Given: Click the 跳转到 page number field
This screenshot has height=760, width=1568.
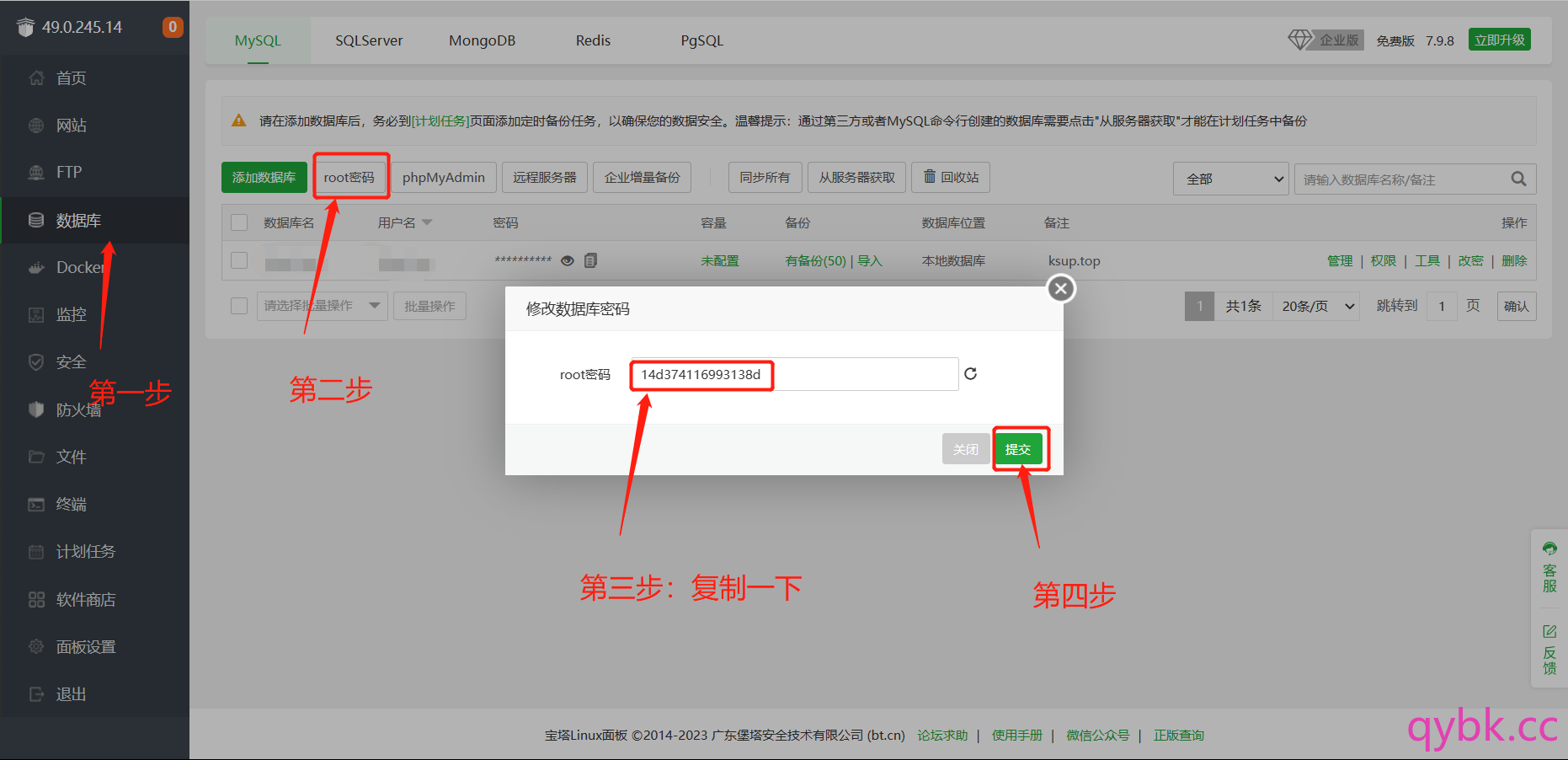Looking at the screenshot, I should (x=1442, y=306).
